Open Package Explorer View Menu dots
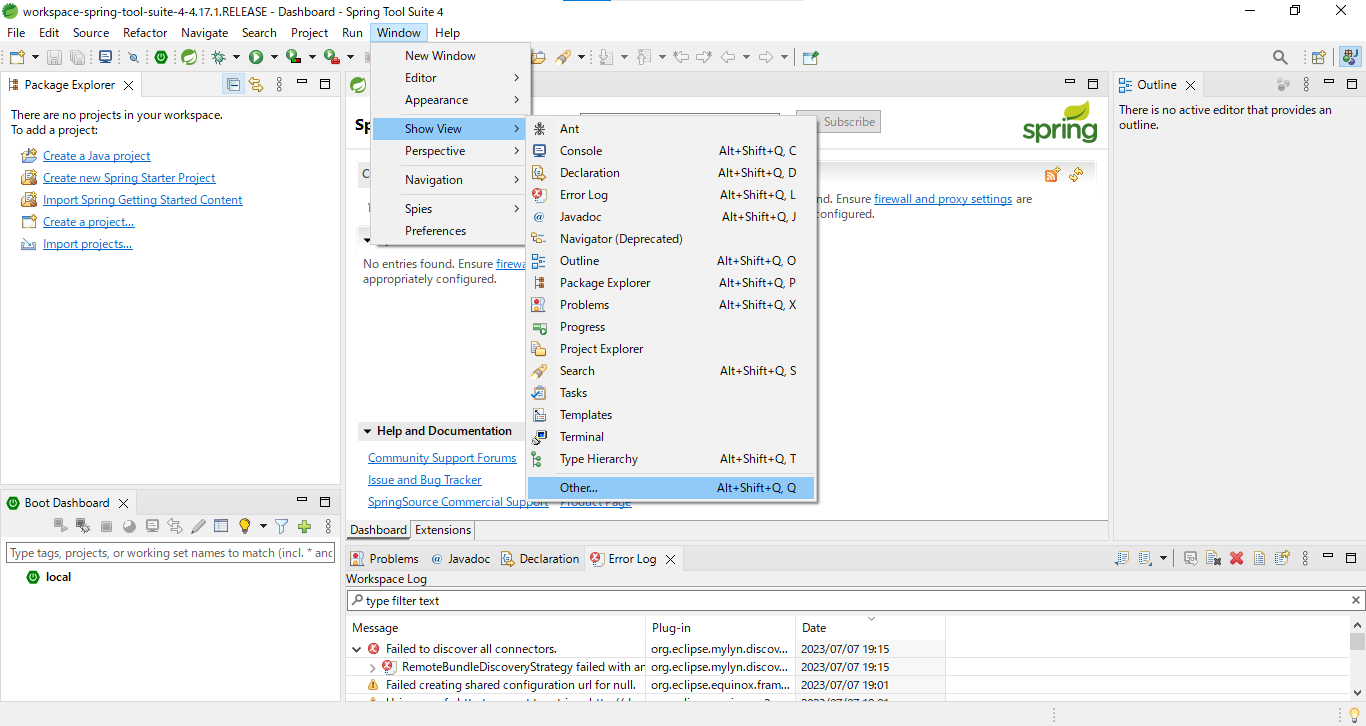The width and height of the screenshot is (1366, 726). click(279, 84)
